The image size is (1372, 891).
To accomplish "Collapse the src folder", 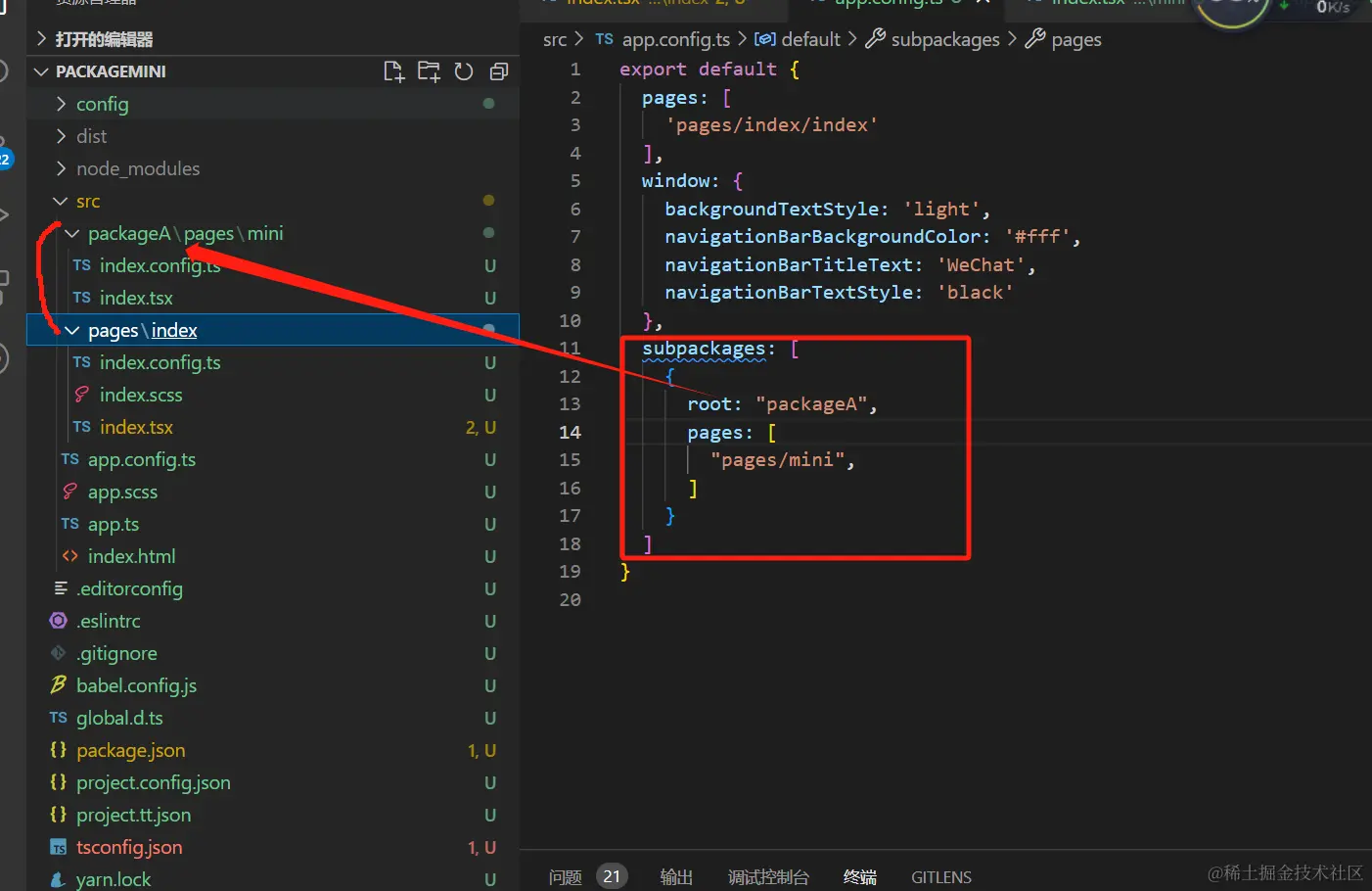I will [88, 201].
